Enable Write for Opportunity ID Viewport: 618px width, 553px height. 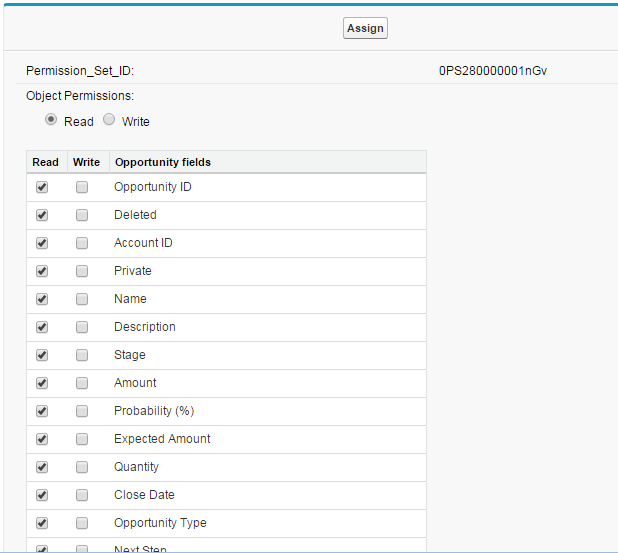(x=82, y=187)
